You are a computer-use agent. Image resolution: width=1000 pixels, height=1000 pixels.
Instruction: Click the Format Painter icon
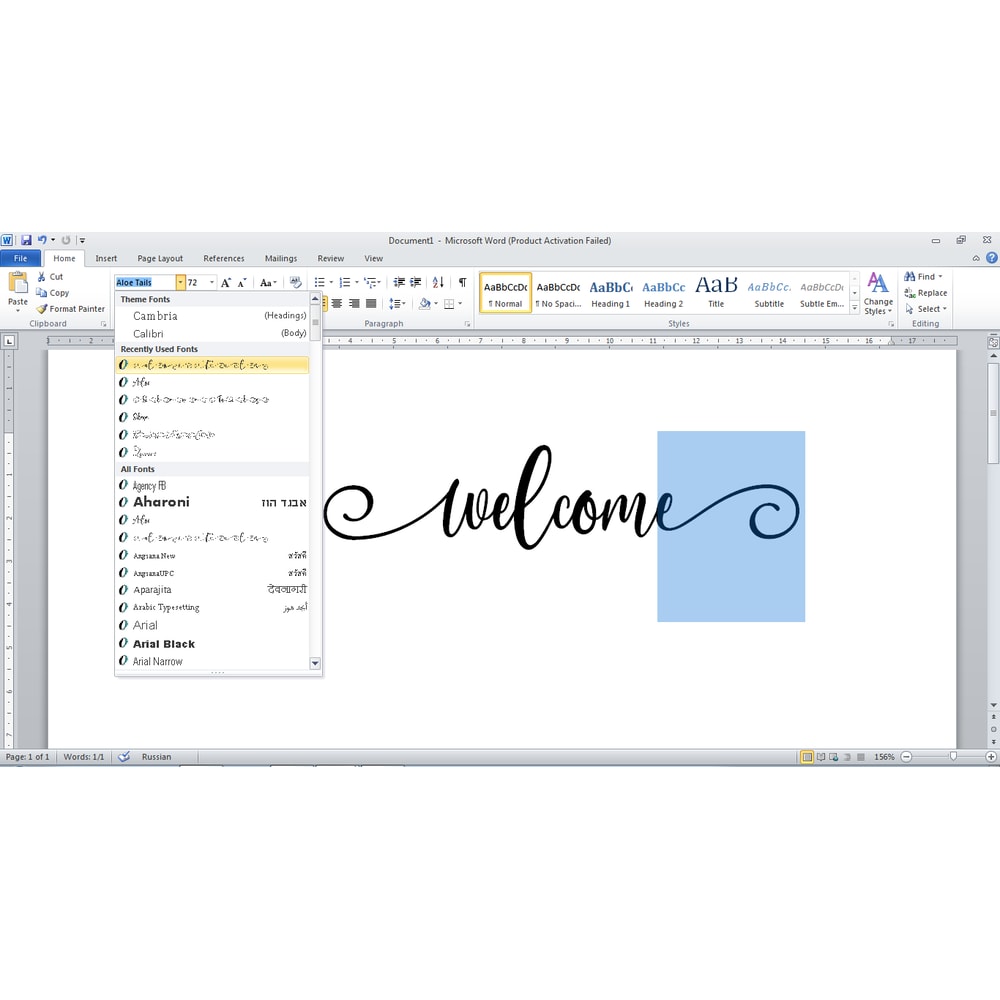(x=41, y=308)
